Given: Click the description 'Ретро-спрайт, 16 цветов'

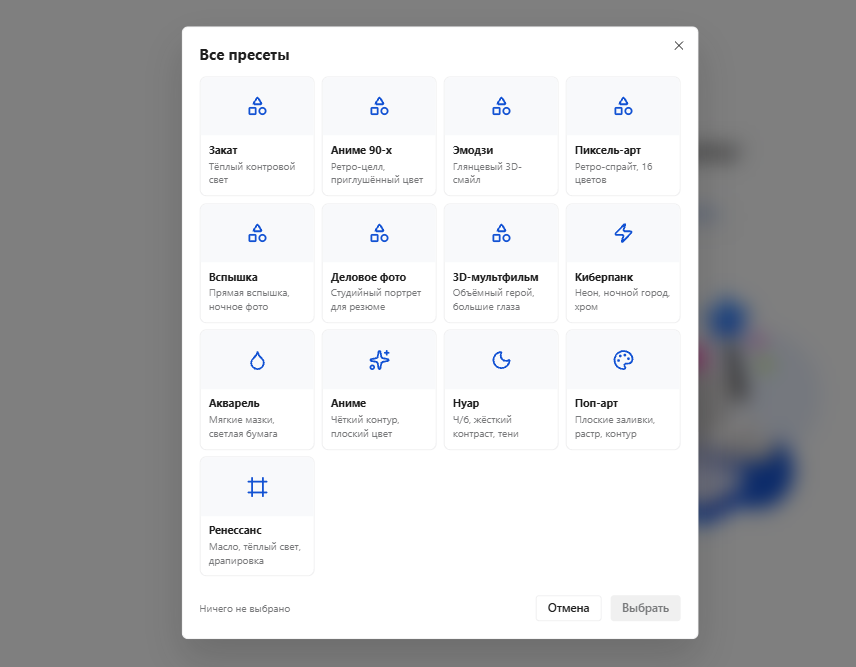Looking at the screenshot, I should (614, 173).
